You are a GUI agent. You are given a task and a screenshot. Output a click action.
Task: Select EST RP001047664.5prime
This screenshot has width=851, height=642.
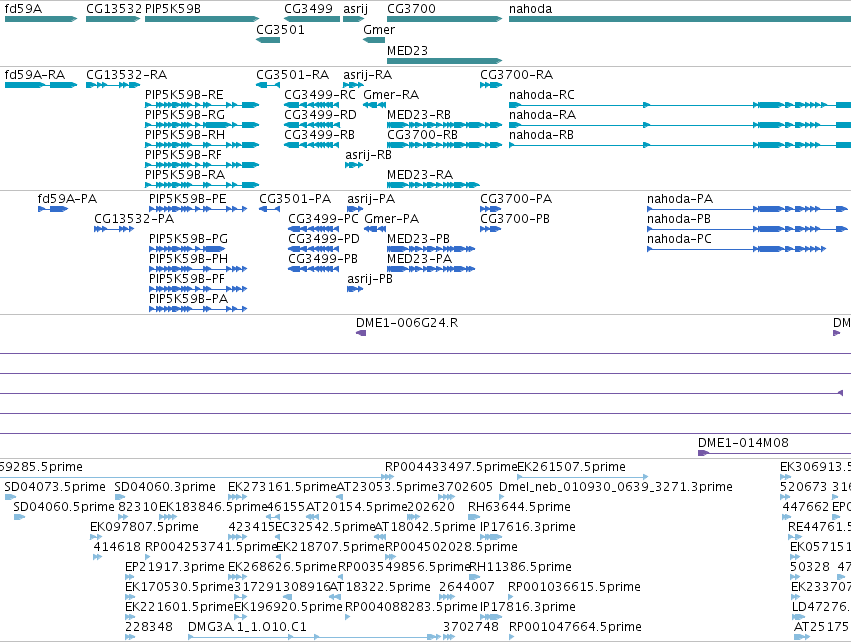(x=575, y=627)
